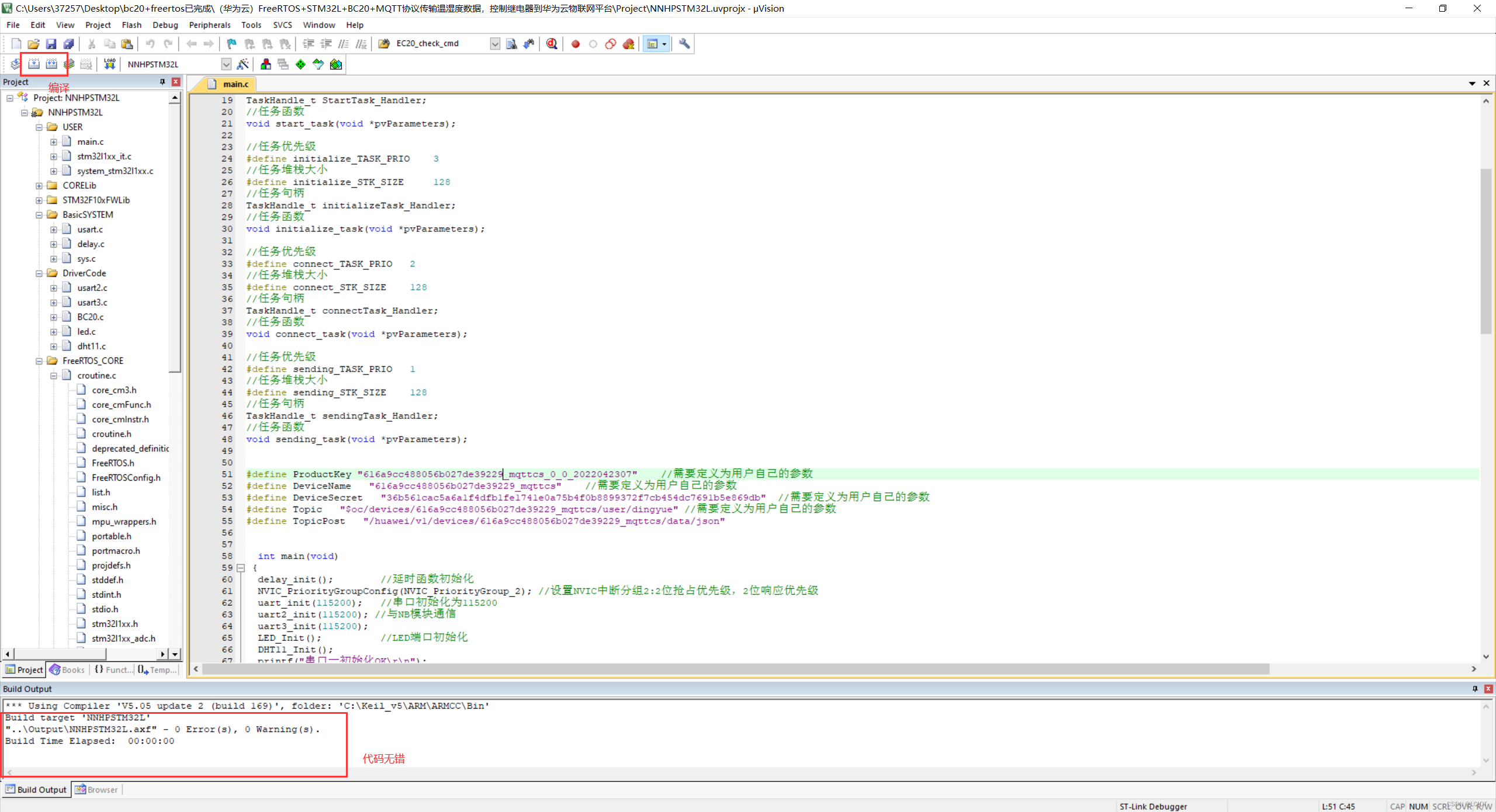Collapse the main function fold marker at line 59
1496x812 pixels.
point(240,568)
